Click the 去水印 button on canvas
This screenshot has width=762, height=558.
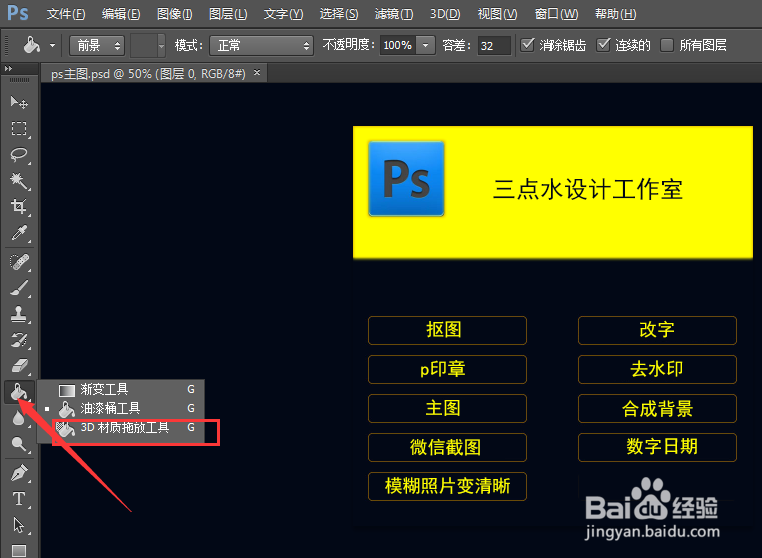pos(657,369)
